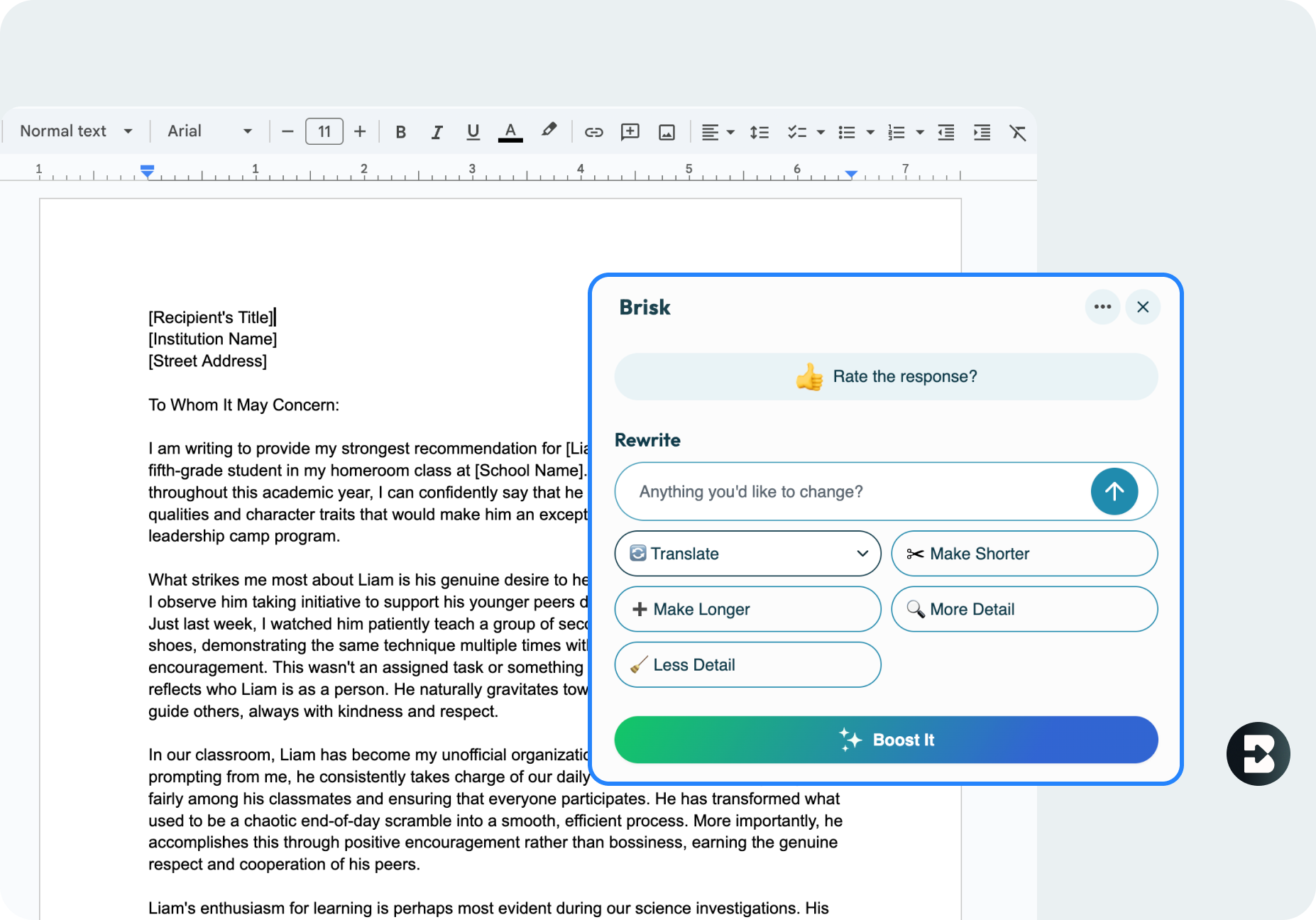Click the [Street Address] line
Screen dimensions: 1316x920
coord(207,361)
